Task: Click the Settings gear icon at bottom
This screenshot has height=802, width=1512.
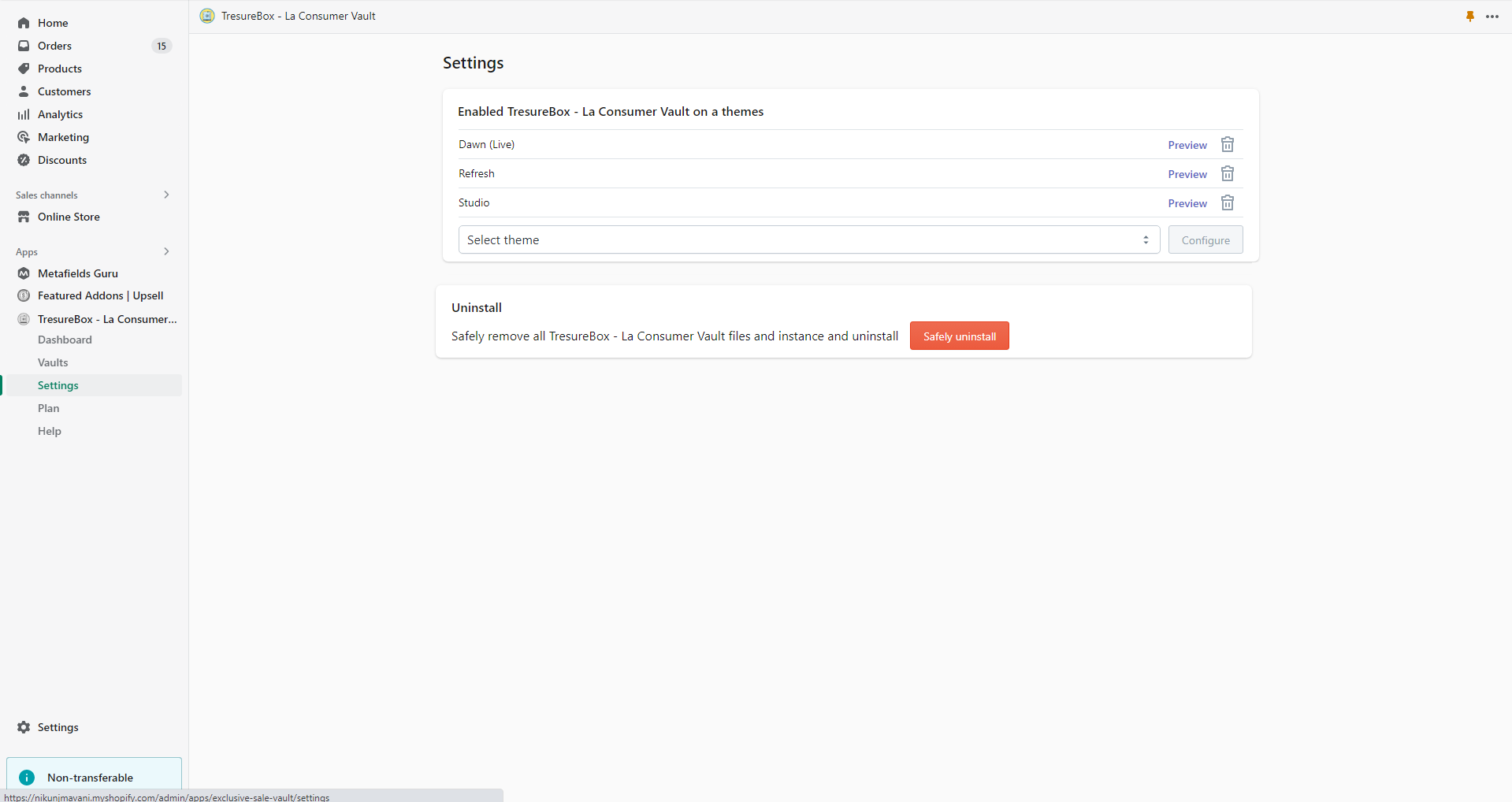Action: pos(24,727)
